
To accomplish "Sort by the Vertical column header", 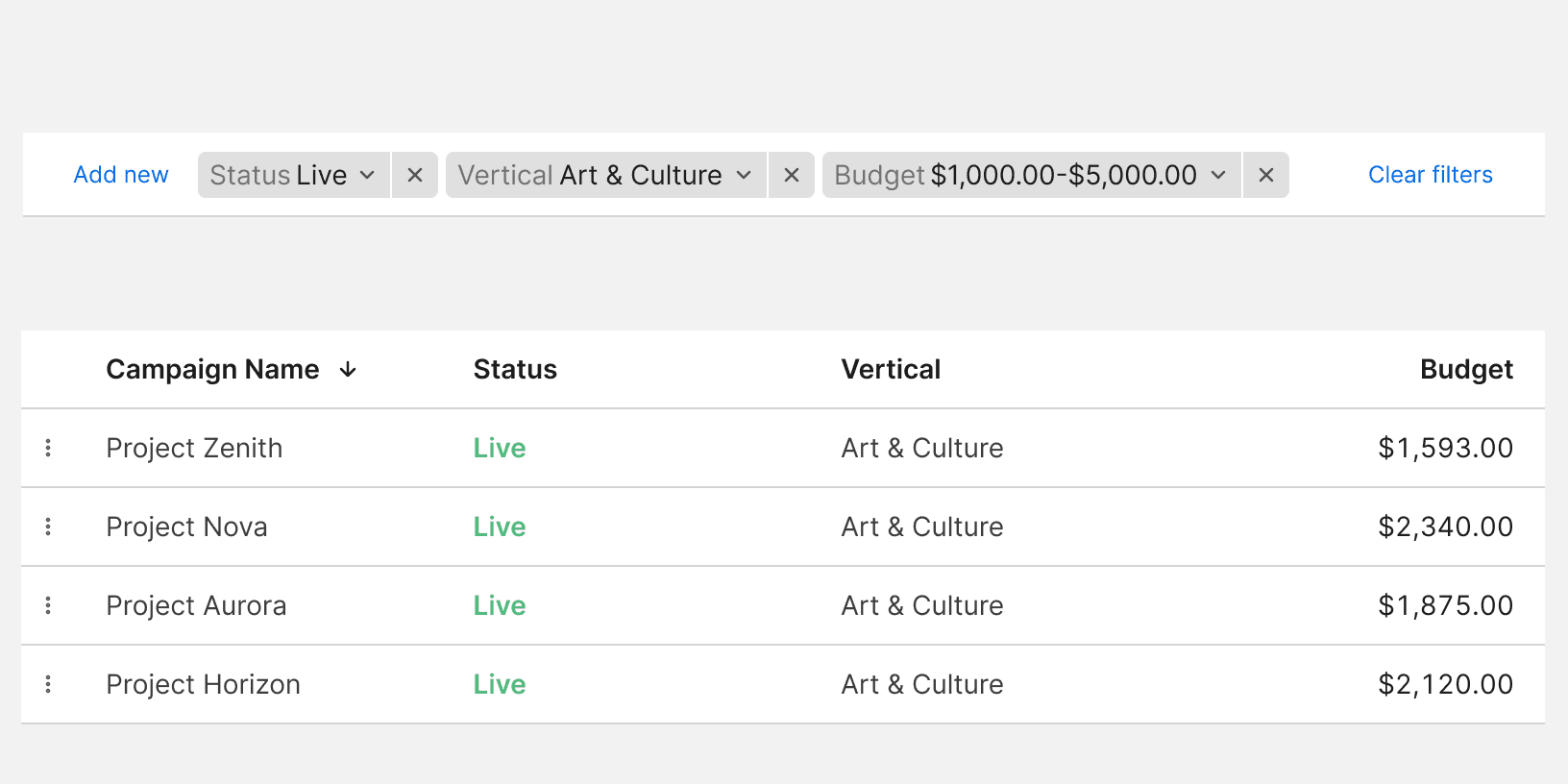I will (x=891, y=370).
